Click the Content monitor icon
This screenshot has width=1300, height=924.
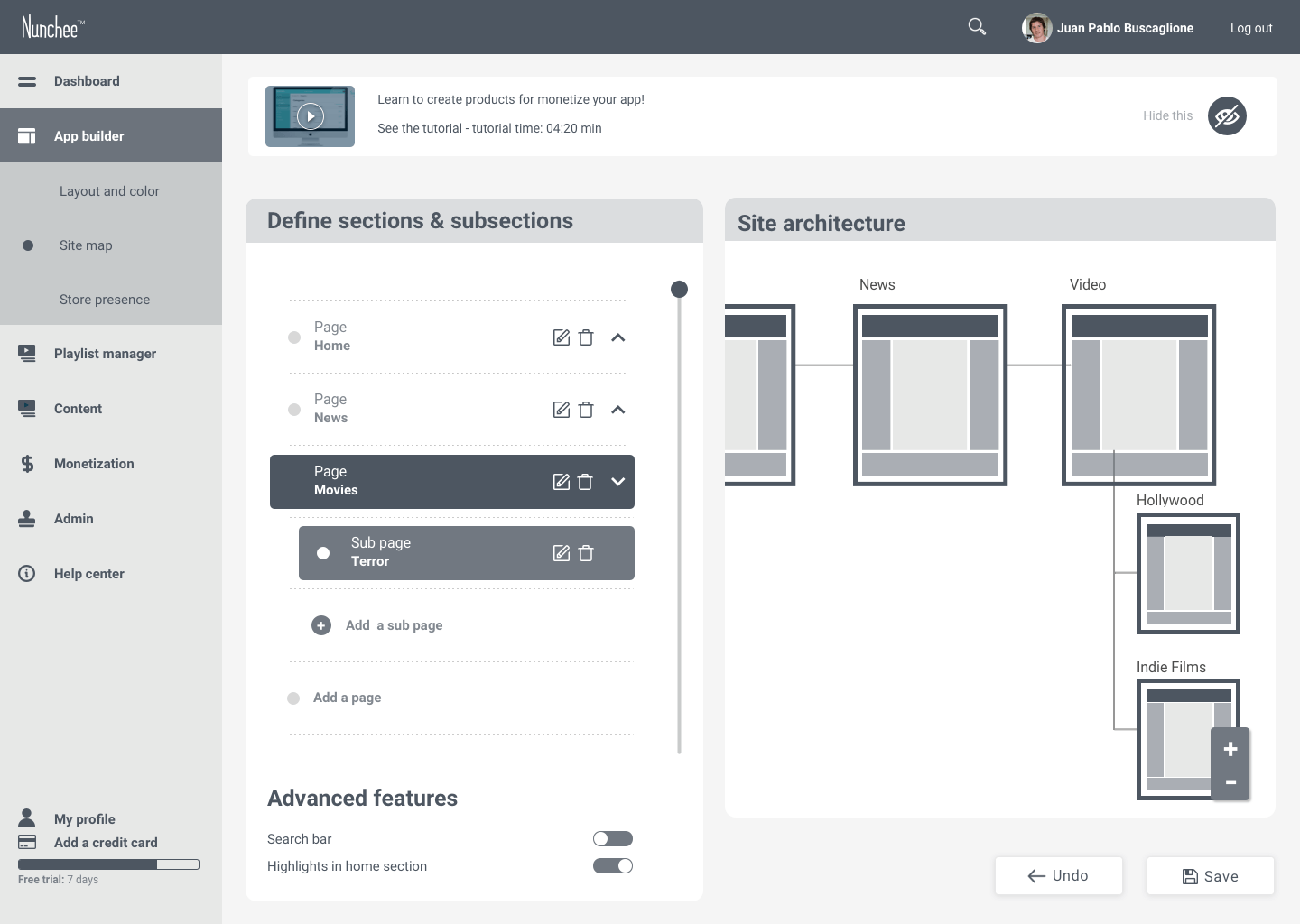(x=27, y=409)
